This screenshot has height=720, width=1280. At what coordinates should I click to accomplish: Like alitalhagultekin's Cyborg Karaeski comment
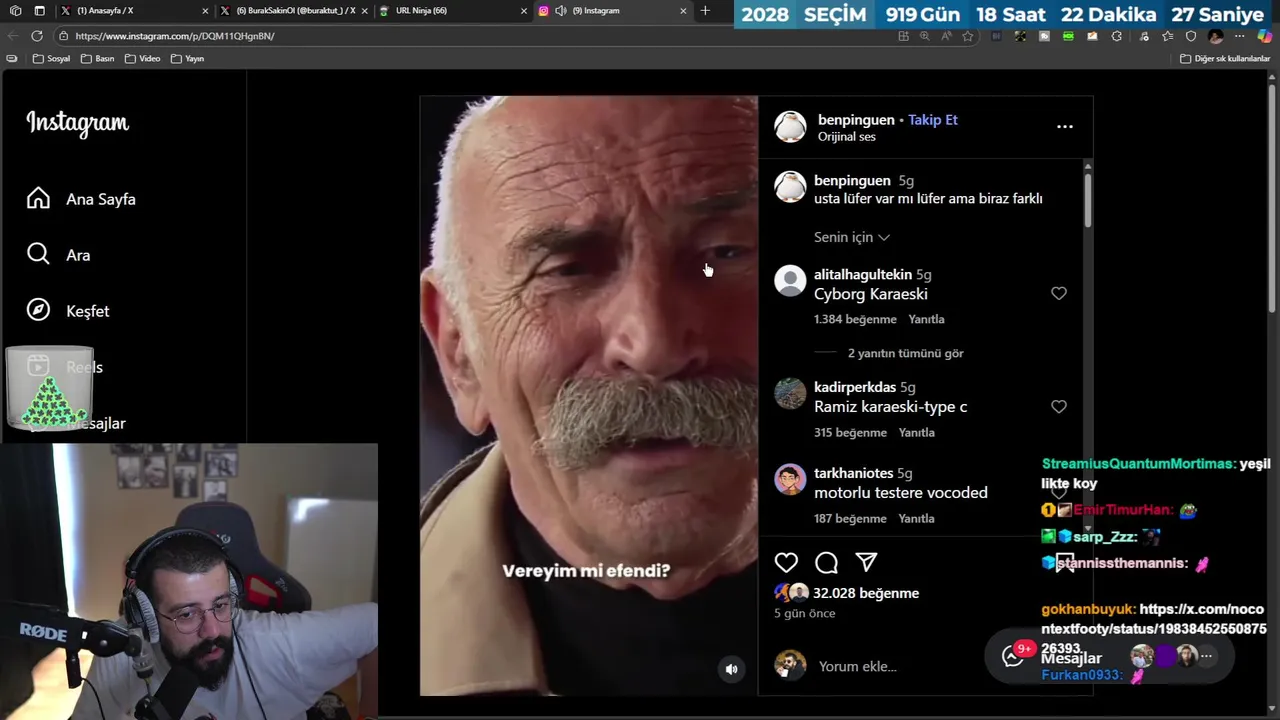point(1059,293)
